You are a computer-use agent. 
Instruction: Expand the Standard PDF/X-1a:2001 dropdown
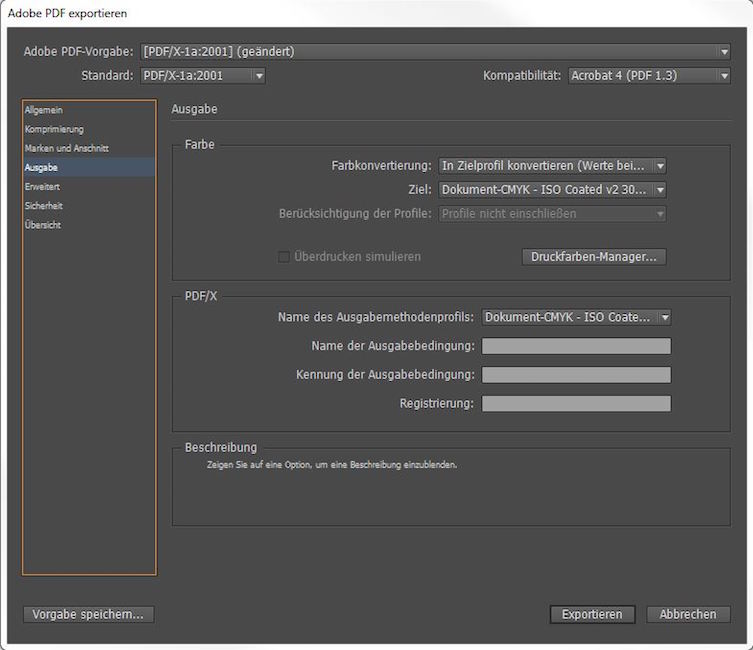tap(203, 76)
